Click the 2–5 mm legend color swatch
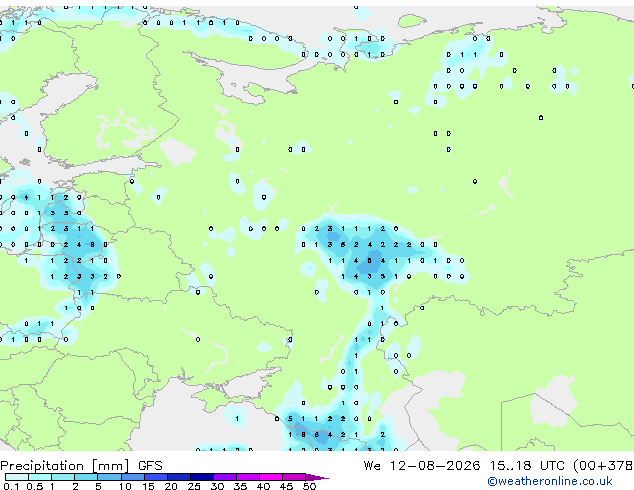634x490 pixels. click(x=86, y=477)
